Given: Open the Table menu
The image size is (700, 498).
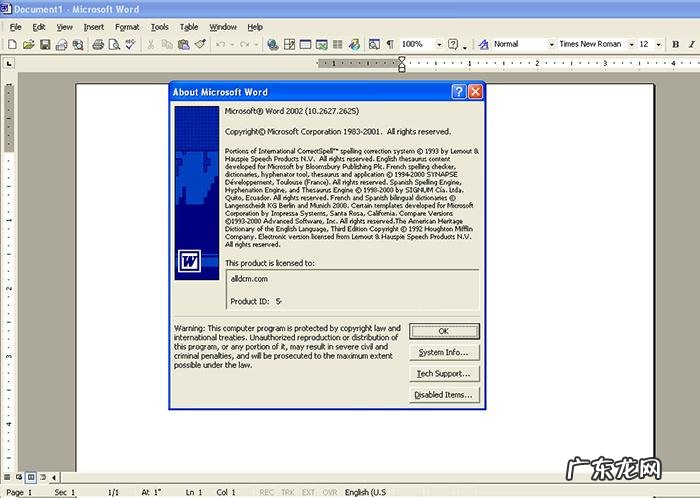Looking at the screenshot, I should point(188,27).
